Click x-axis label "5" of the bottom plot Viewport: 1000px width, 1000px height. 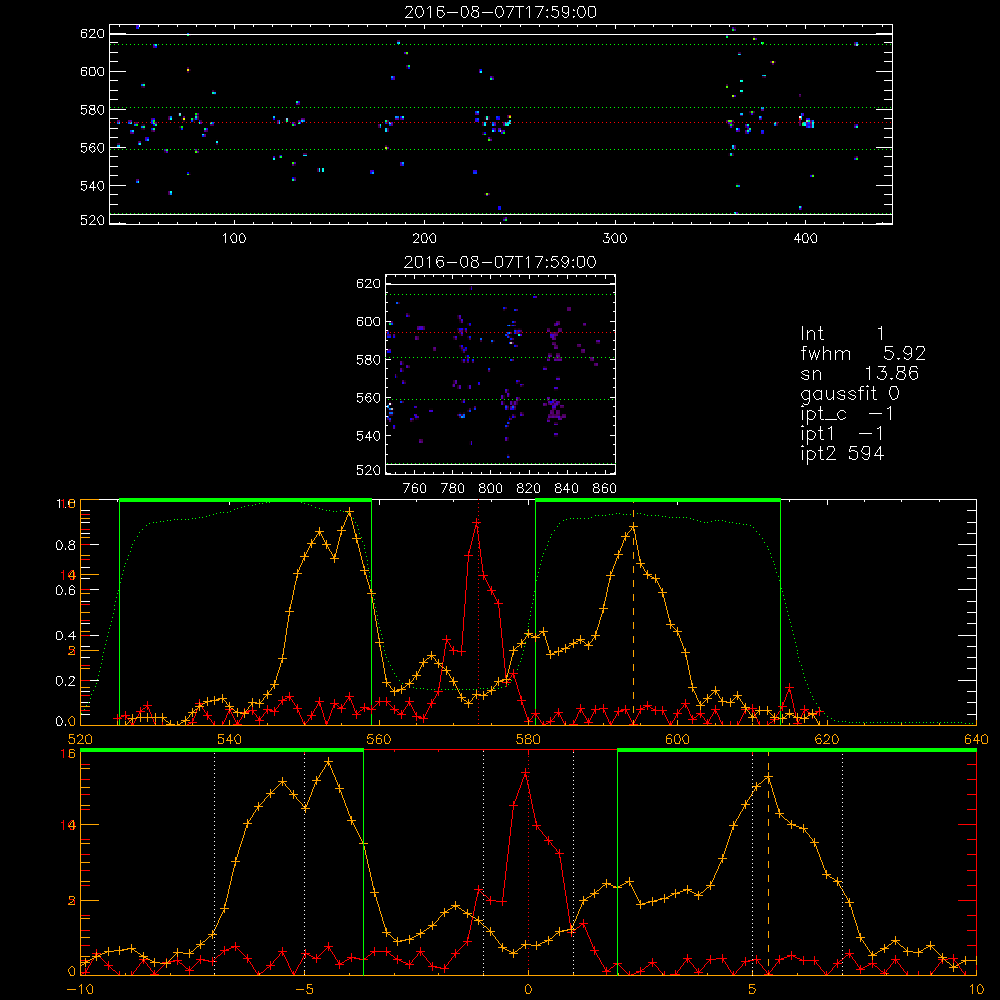(753, 989)
